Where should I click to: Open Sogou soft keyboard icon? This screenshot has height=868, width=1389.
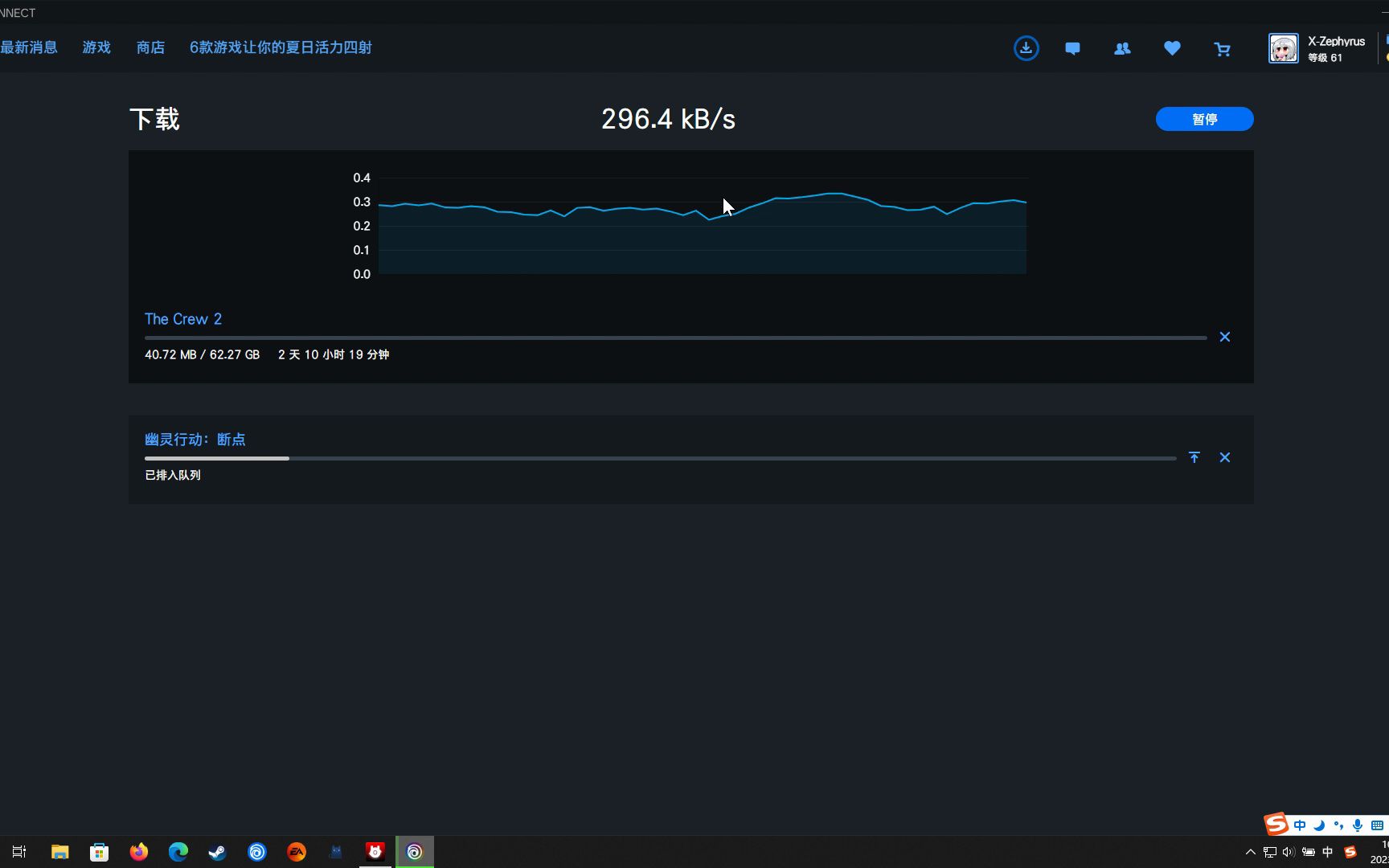1377,825
